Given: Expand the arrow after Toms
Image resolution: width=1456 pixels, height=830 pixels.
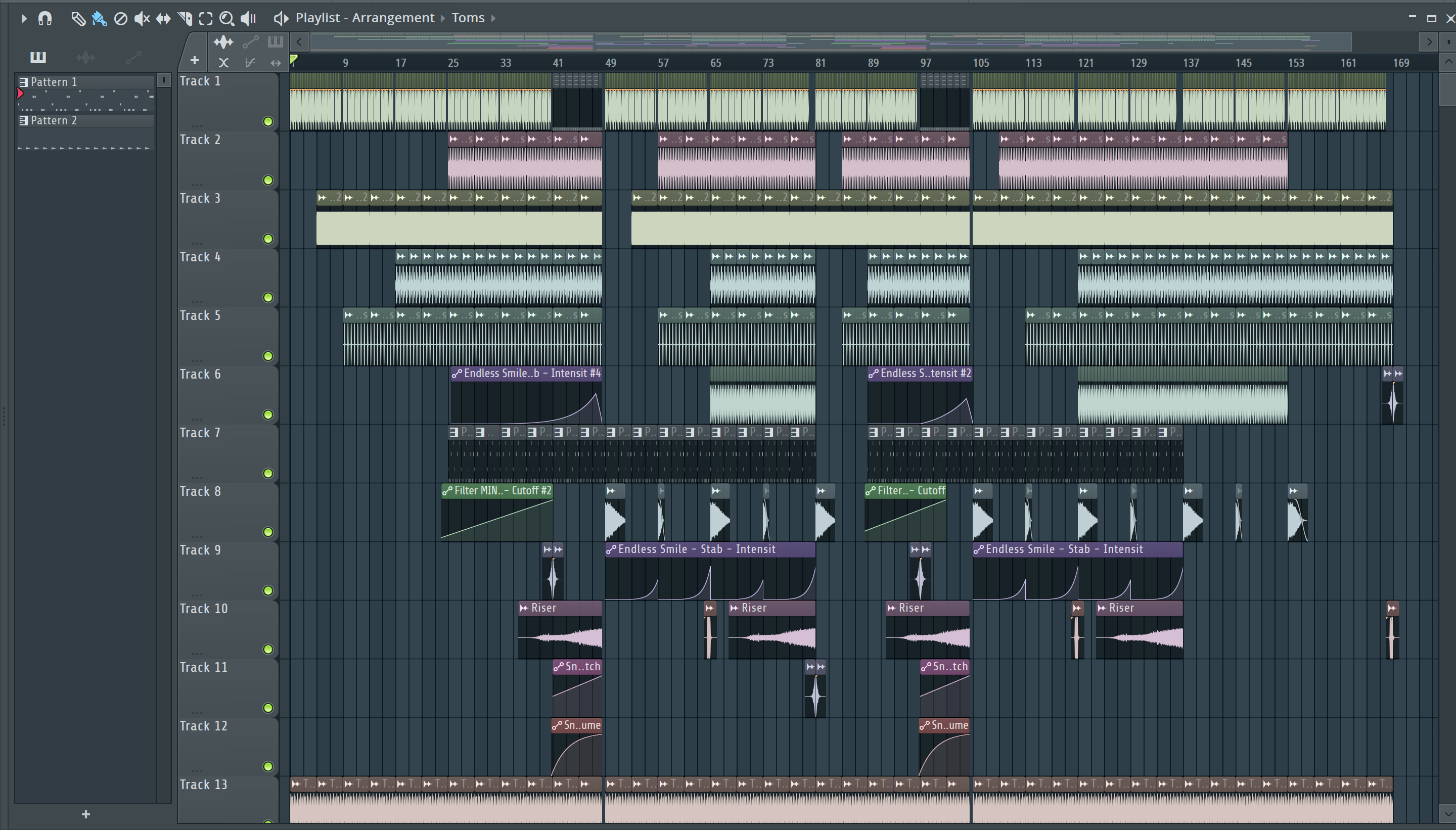Looking at the screenshot, I should coord(493,18).
